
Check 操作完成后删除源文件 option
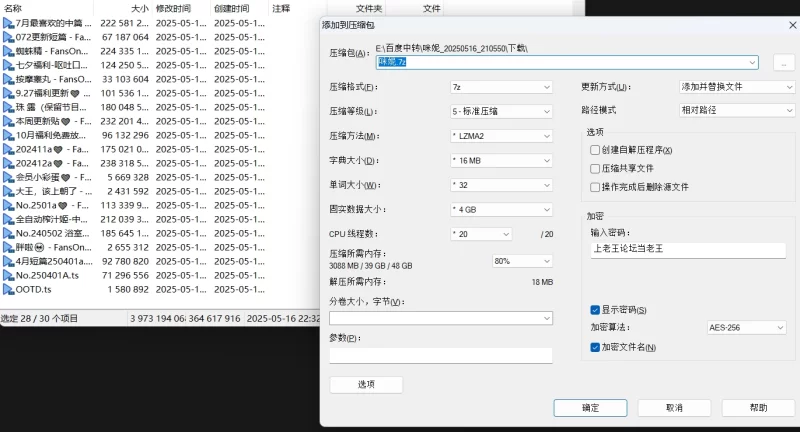594,187
